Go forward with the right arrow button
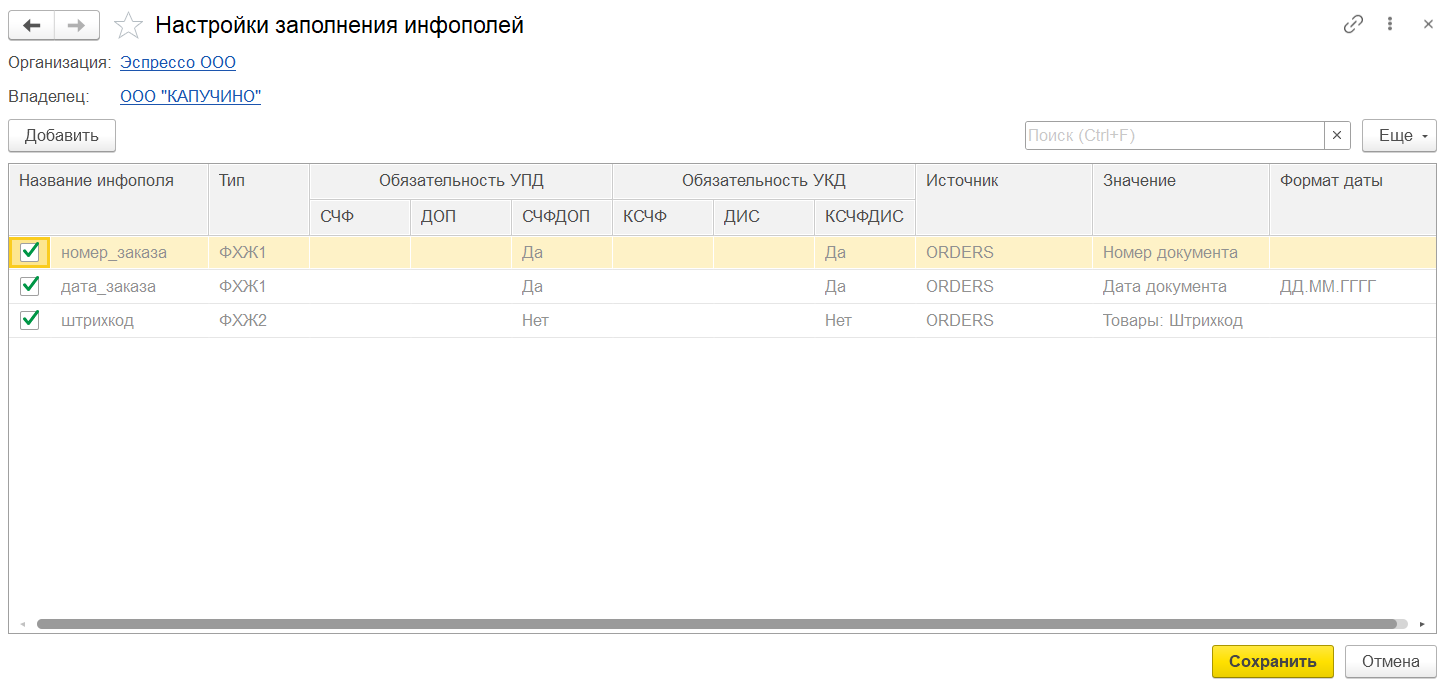Image resolution: width=1444 pixels, height=688 pixels. point(77,25)
